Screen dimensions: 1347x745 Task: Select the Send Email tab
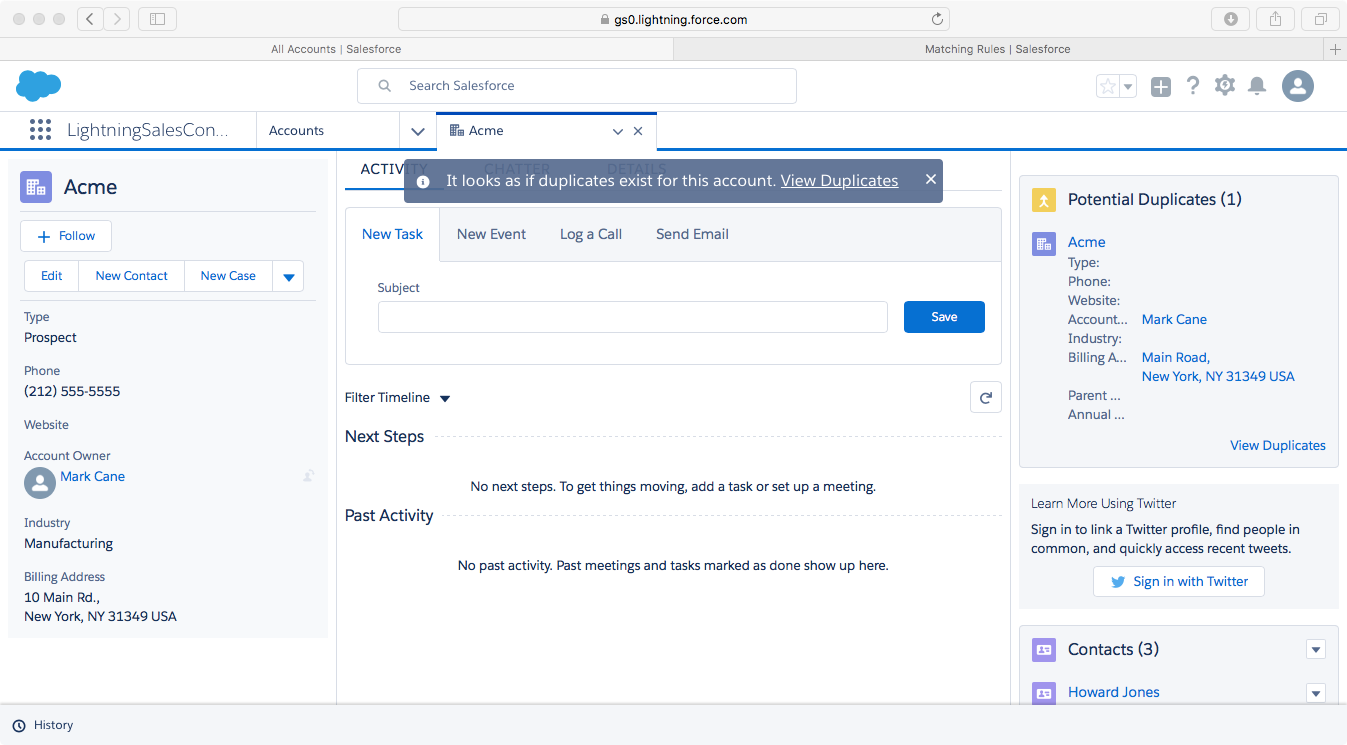pos(692,234)
